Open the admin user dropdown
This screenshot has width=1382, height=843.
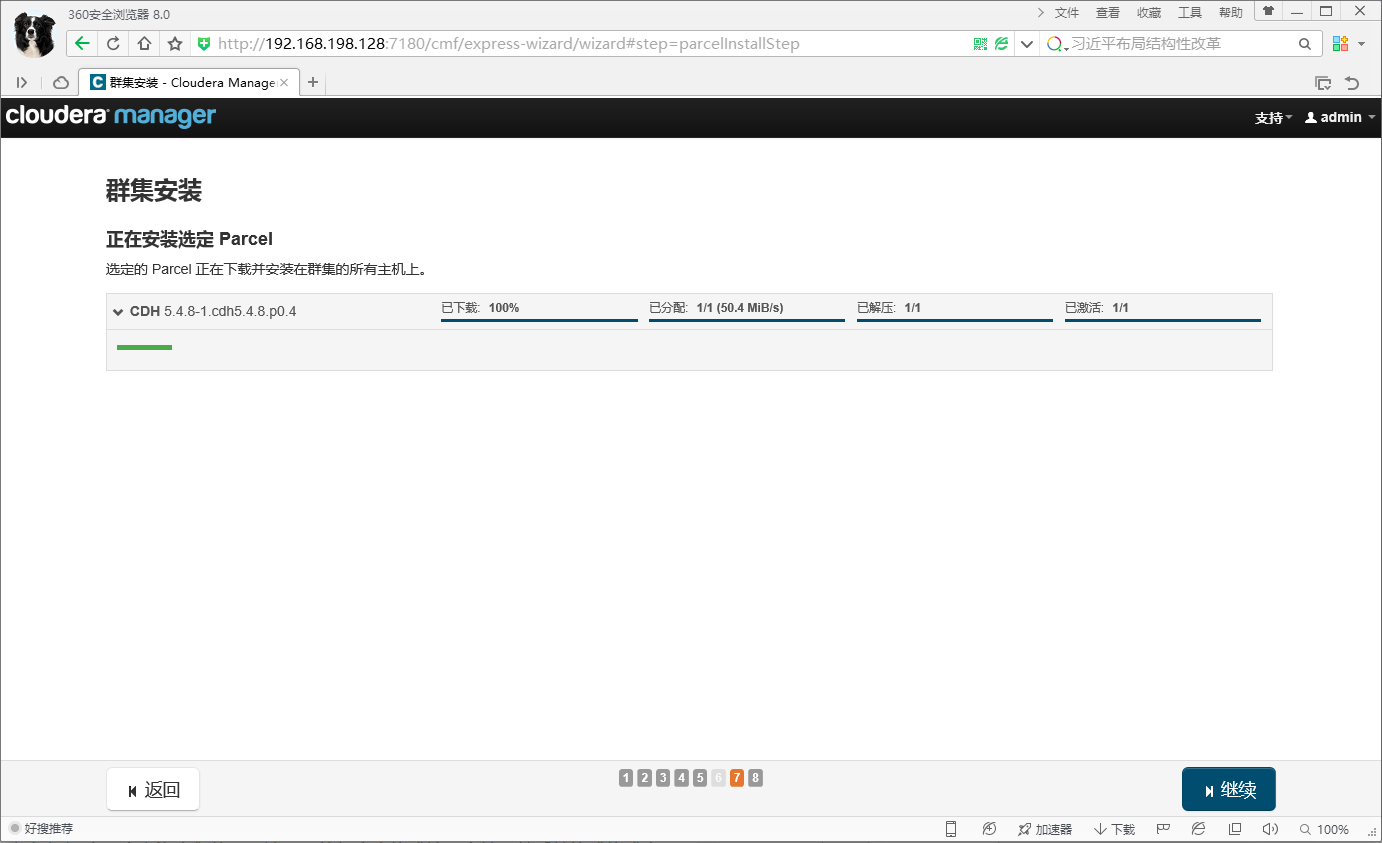coord(1339,117)
